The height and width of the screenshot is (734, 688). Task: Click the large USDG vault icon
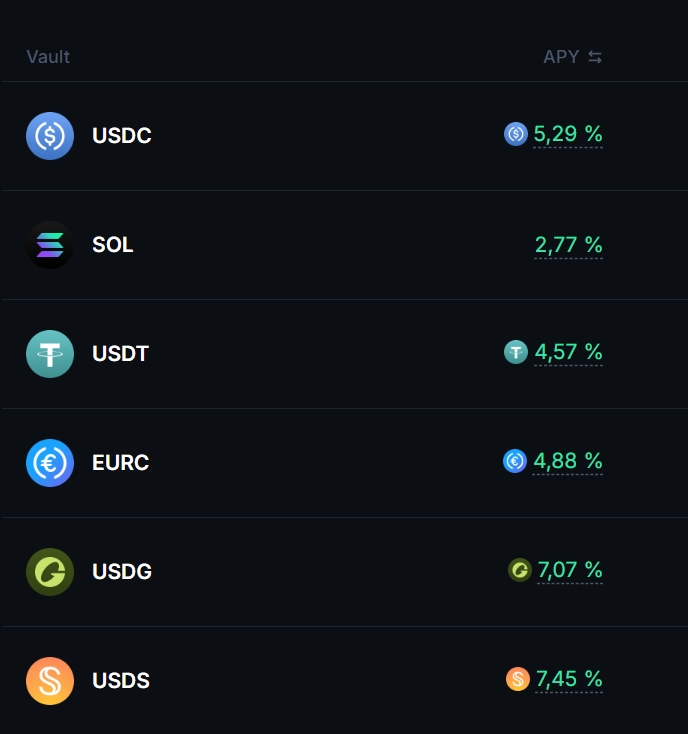pos(50,572)
